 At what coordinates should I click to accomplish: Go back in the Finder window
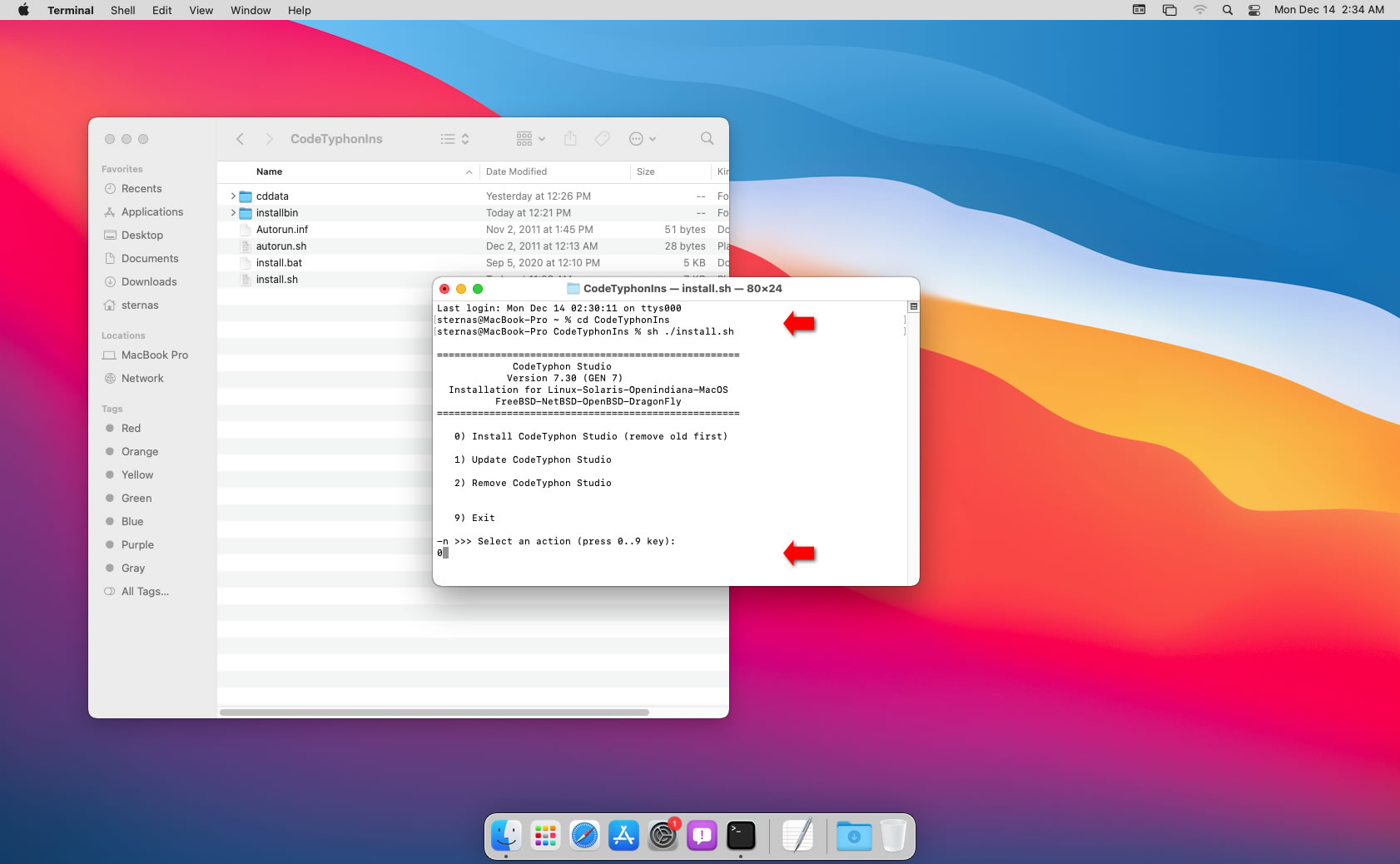tap(240, 139)
